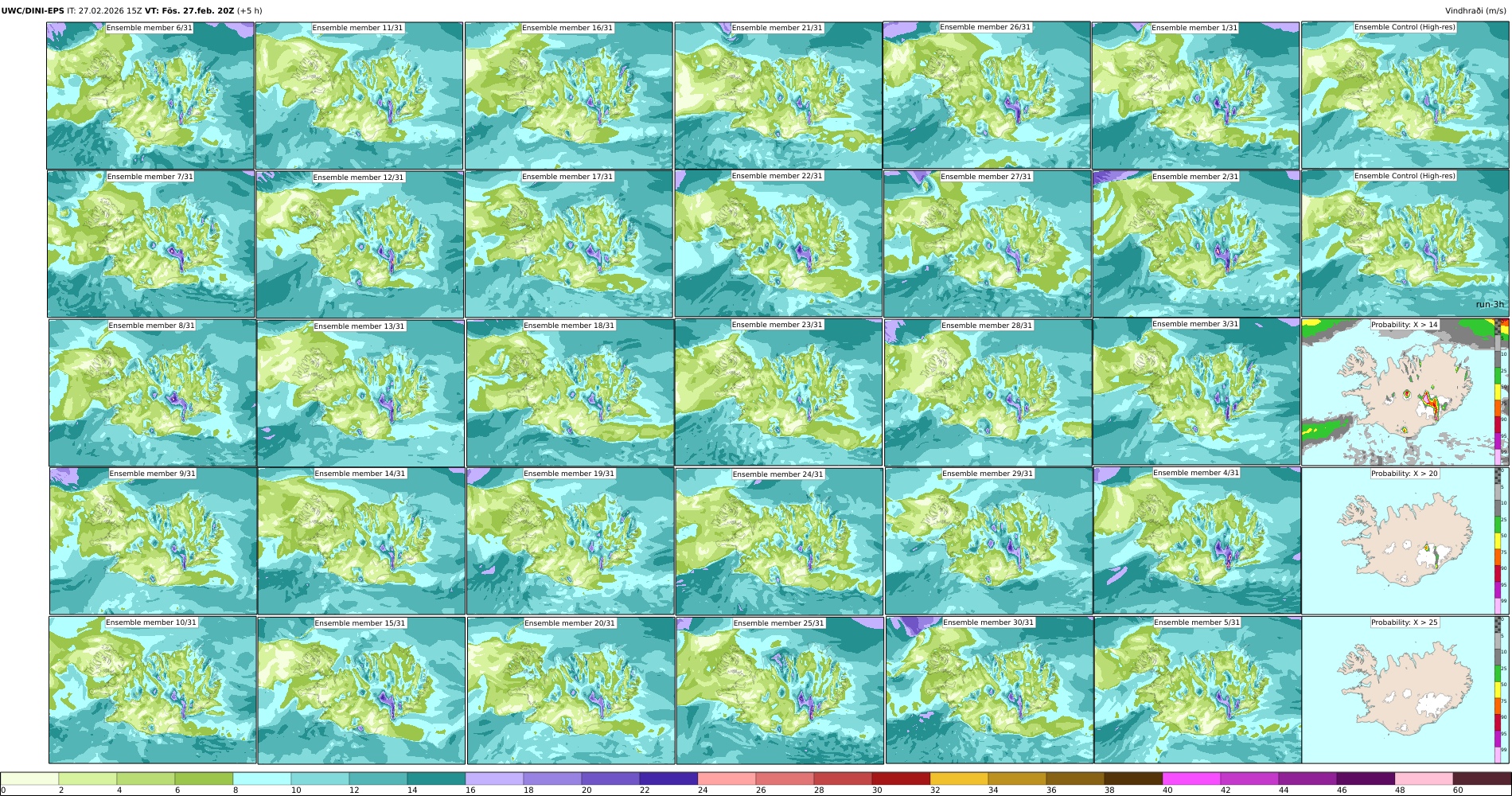Open the Ensemble Control map without run-3h

[x=1405, y=95]
